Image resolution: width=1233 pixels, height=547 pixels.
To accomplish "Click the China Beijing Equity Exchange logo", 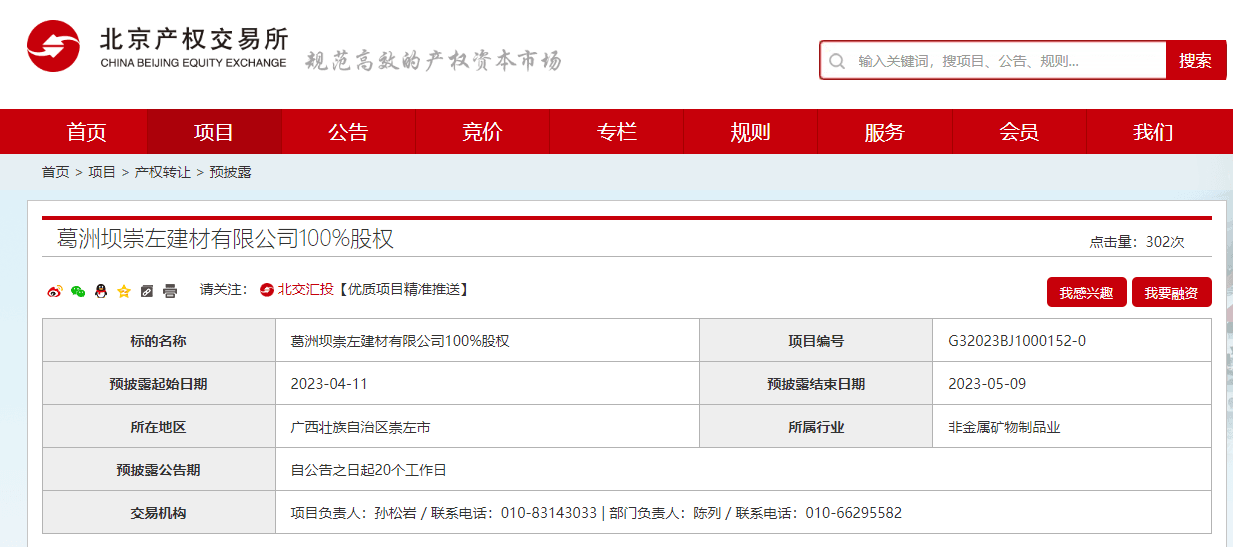I will click(157, 47).
